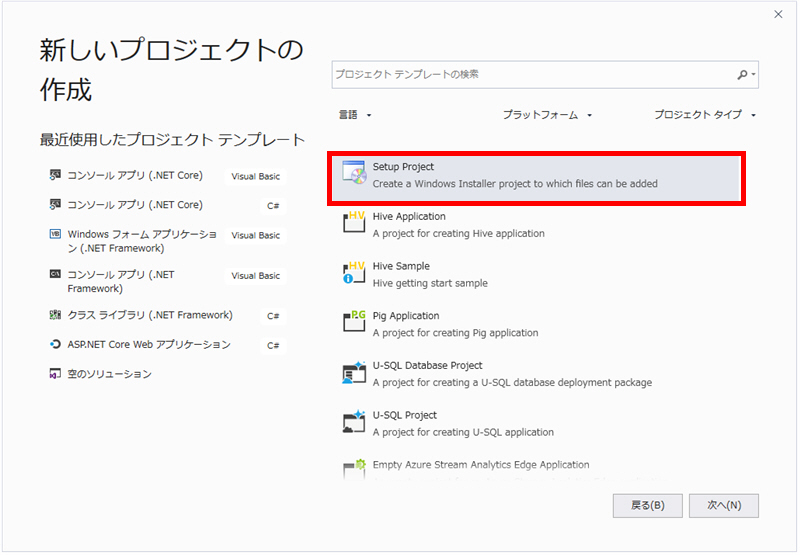
Task: Click the Setup Project template icon
Action: click(x=354, y=173)
